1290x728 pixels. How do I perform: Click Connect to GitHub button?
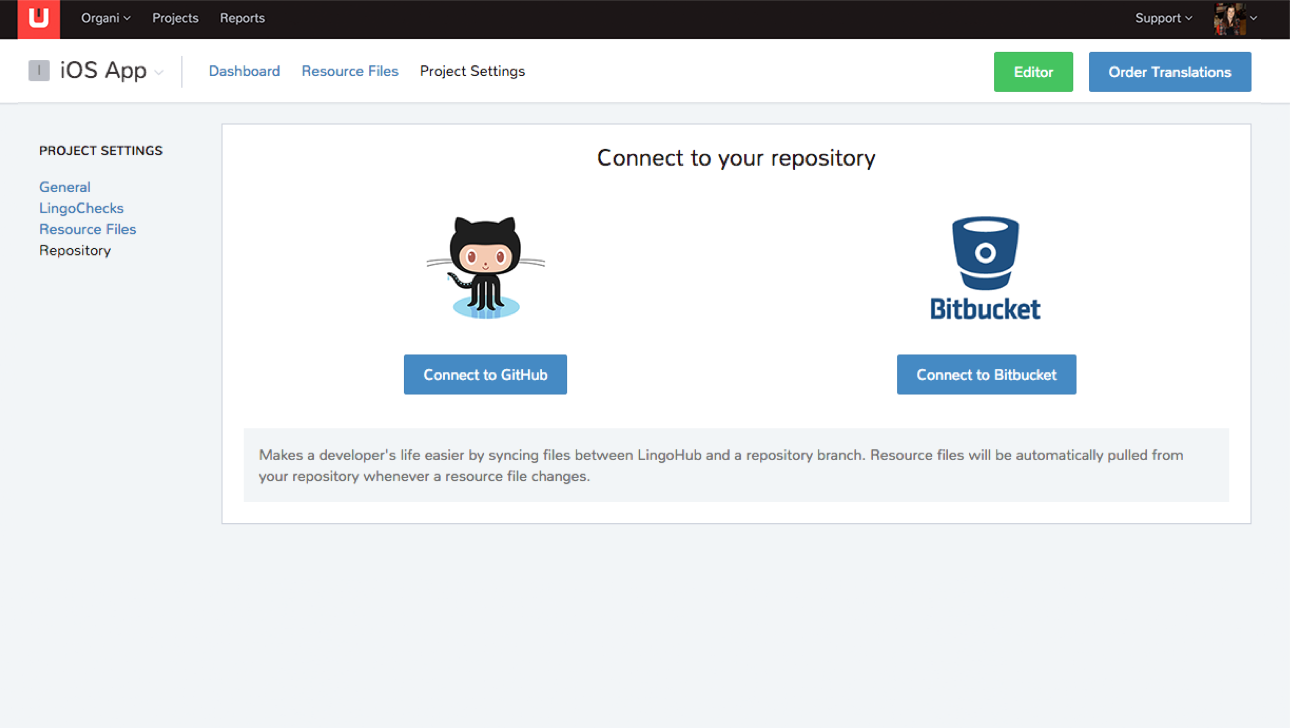(x=485, y=374)
